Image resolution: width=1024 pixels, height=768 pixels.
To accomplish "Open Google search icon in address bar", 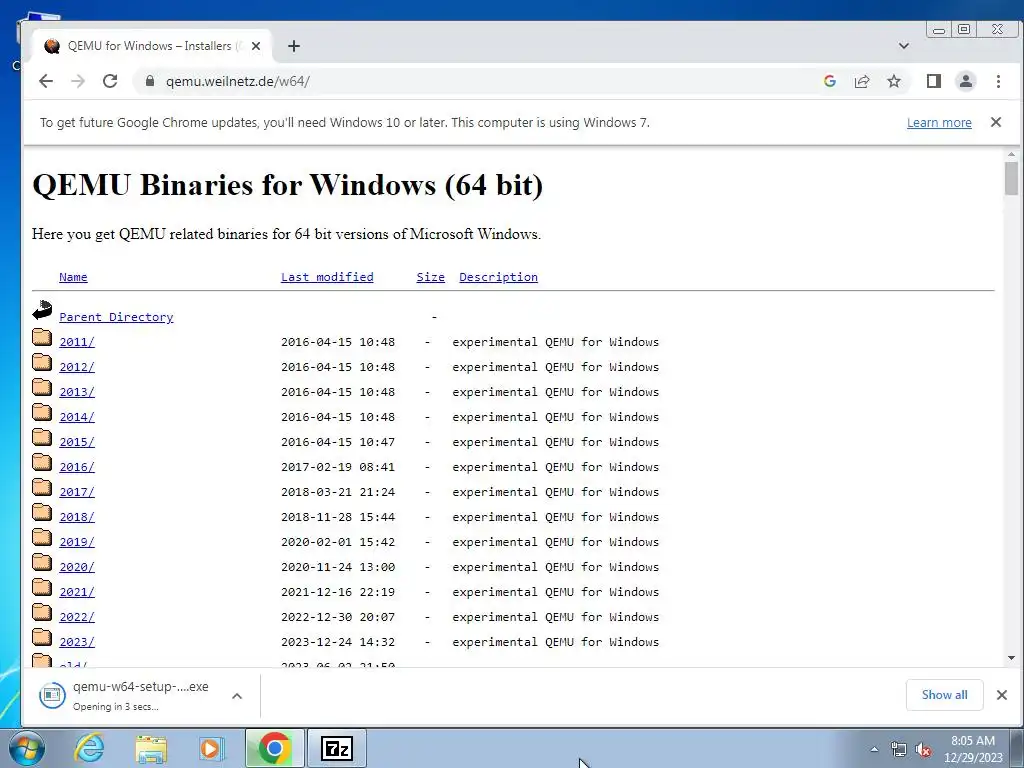I will (x=829, y=81).
